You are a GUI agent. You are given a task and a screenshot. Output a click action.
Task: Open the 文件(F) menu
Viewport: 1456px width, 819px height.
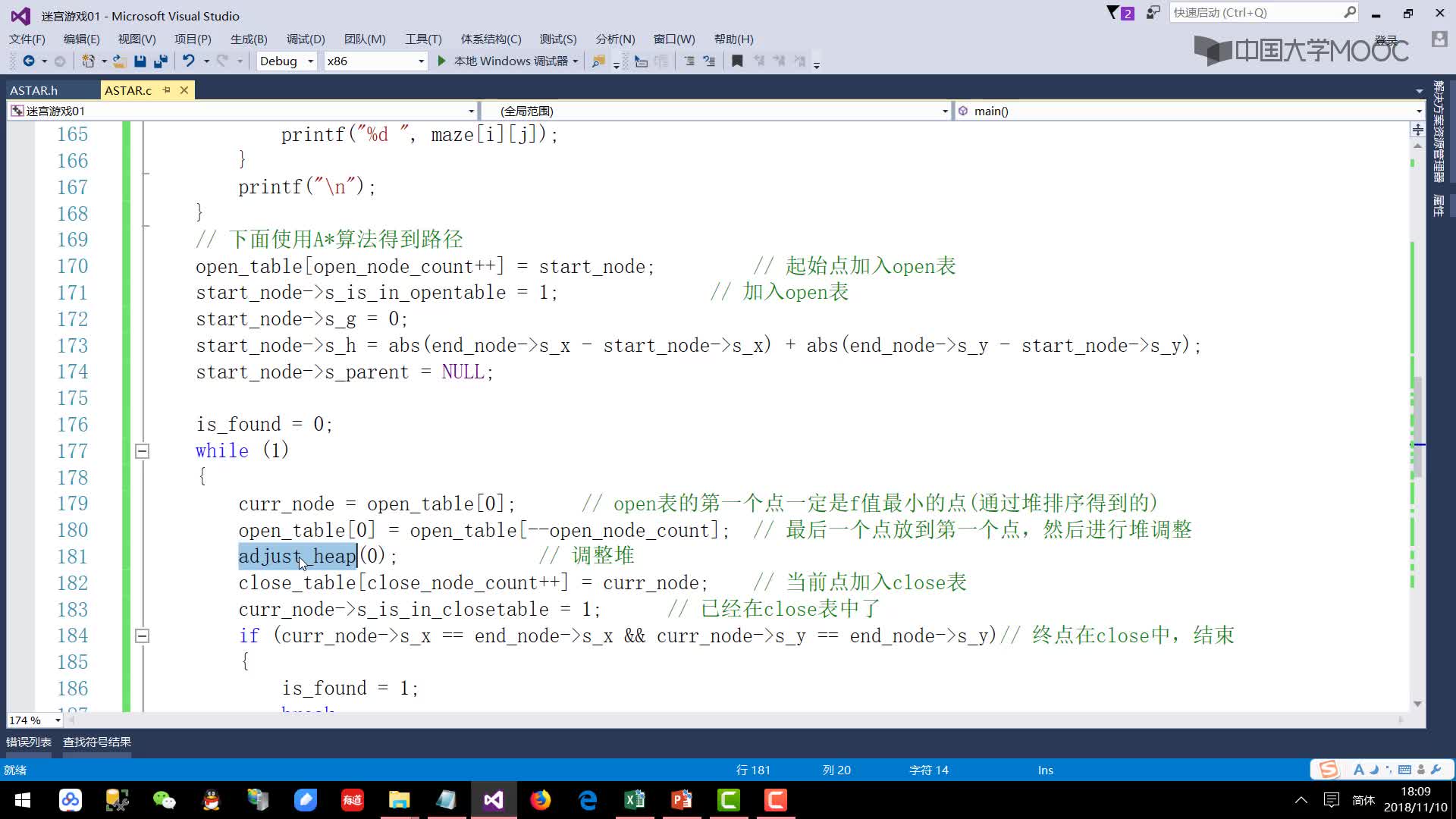[x=27, y=39]
